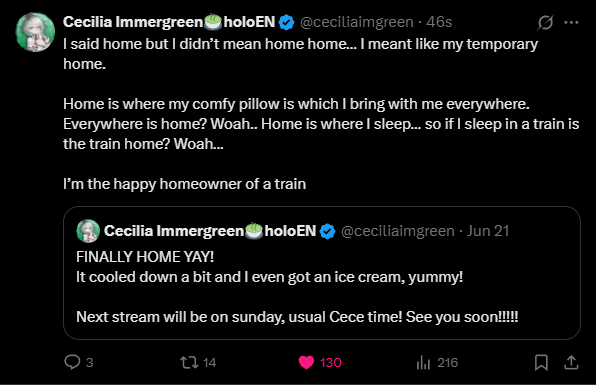Open view analytics bar chart icon
The width and height of the screenshot is (596, 385).
pyautogui.click(x=423, y=362)
